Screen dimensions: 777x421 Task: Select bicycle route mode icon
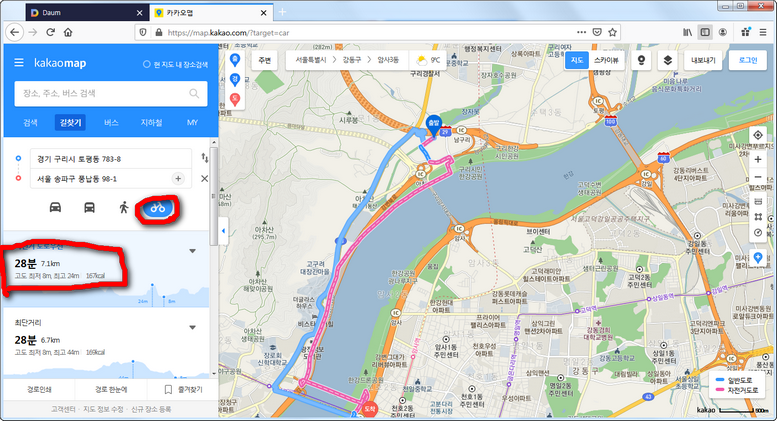coord(158,208)
